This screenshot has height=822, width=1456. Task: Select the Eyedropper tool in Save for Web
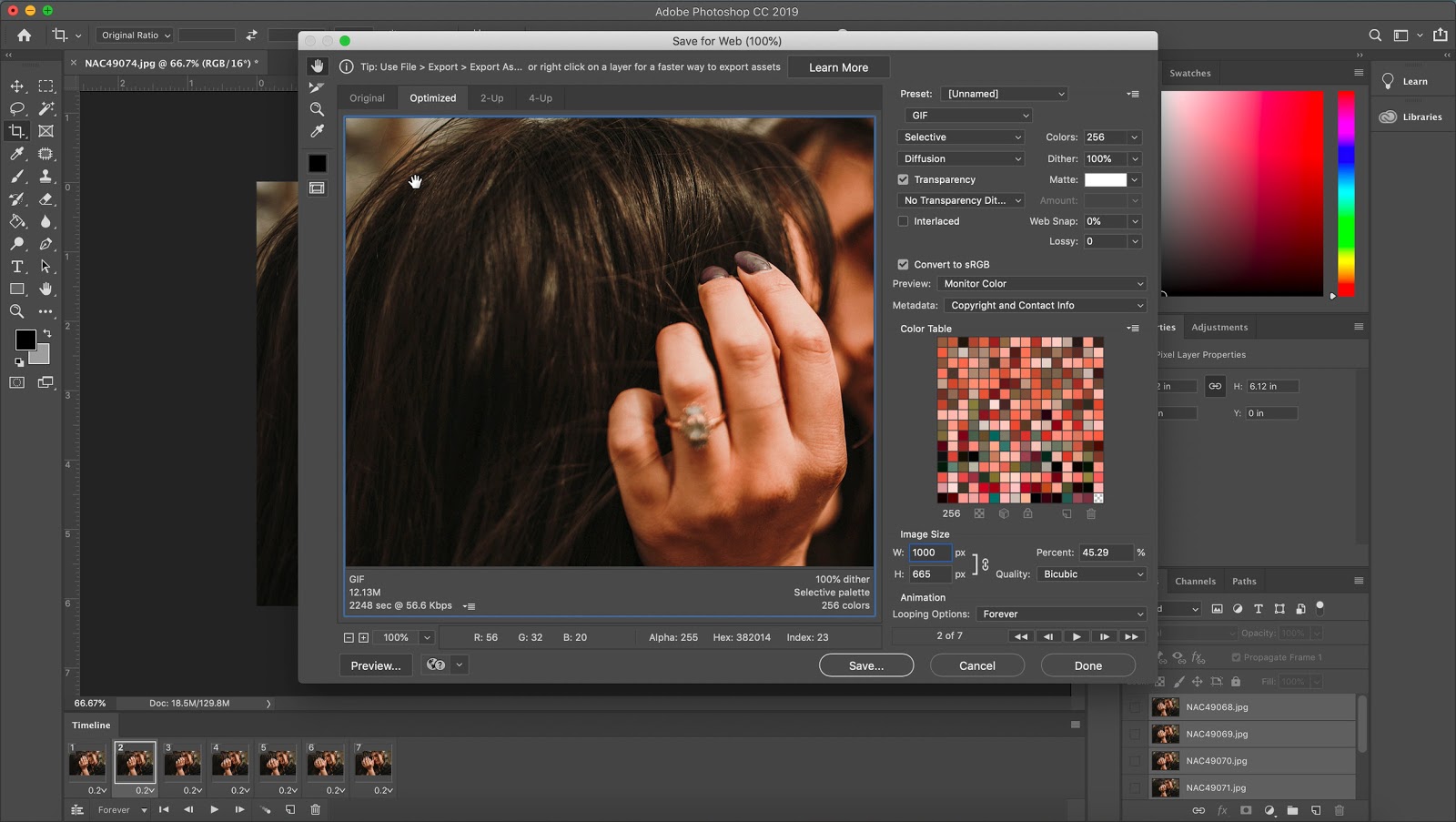[x=317, y=131]
